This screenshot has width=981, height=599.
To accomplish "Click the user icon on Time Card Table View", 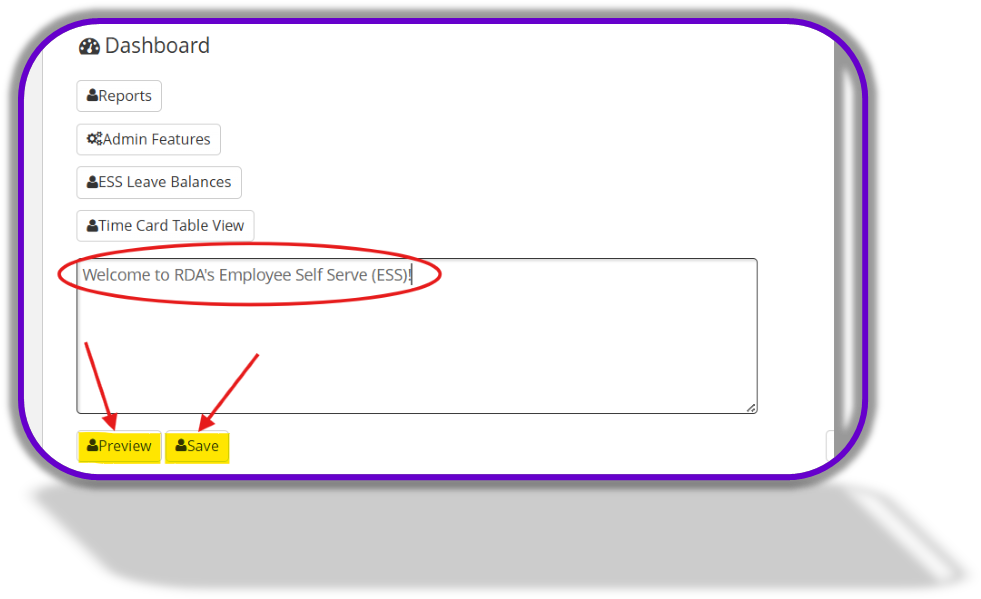I will click(93, 225).
